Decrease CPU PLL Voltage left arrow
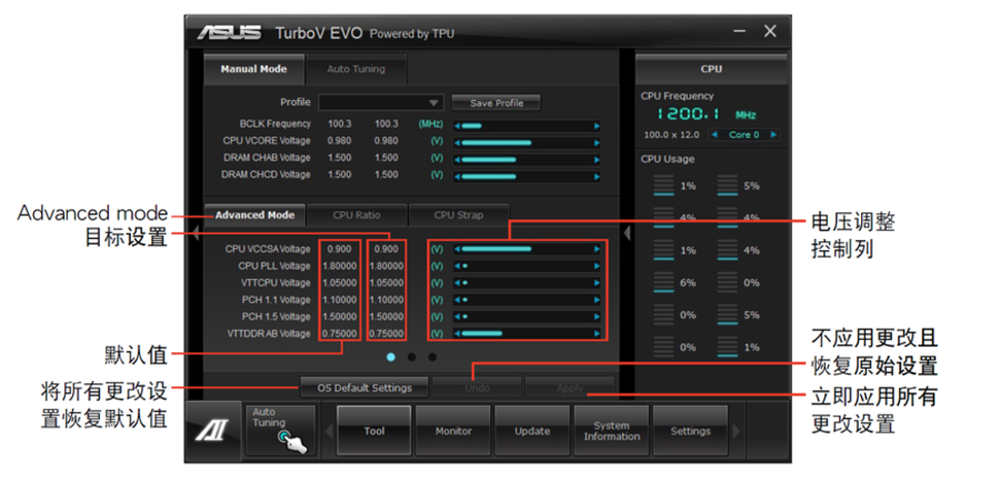 457,266
